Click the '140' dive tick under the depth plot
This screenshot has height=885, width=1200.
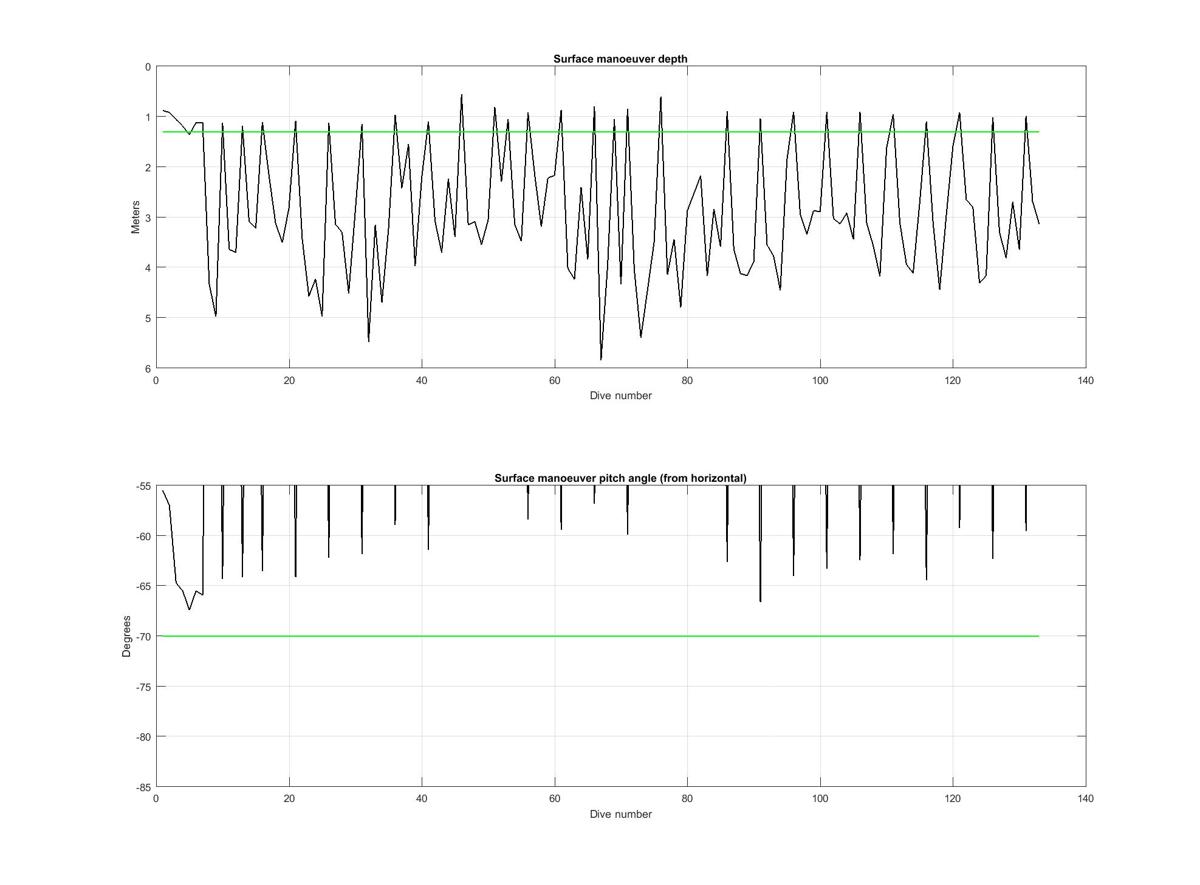(1086, 380)
